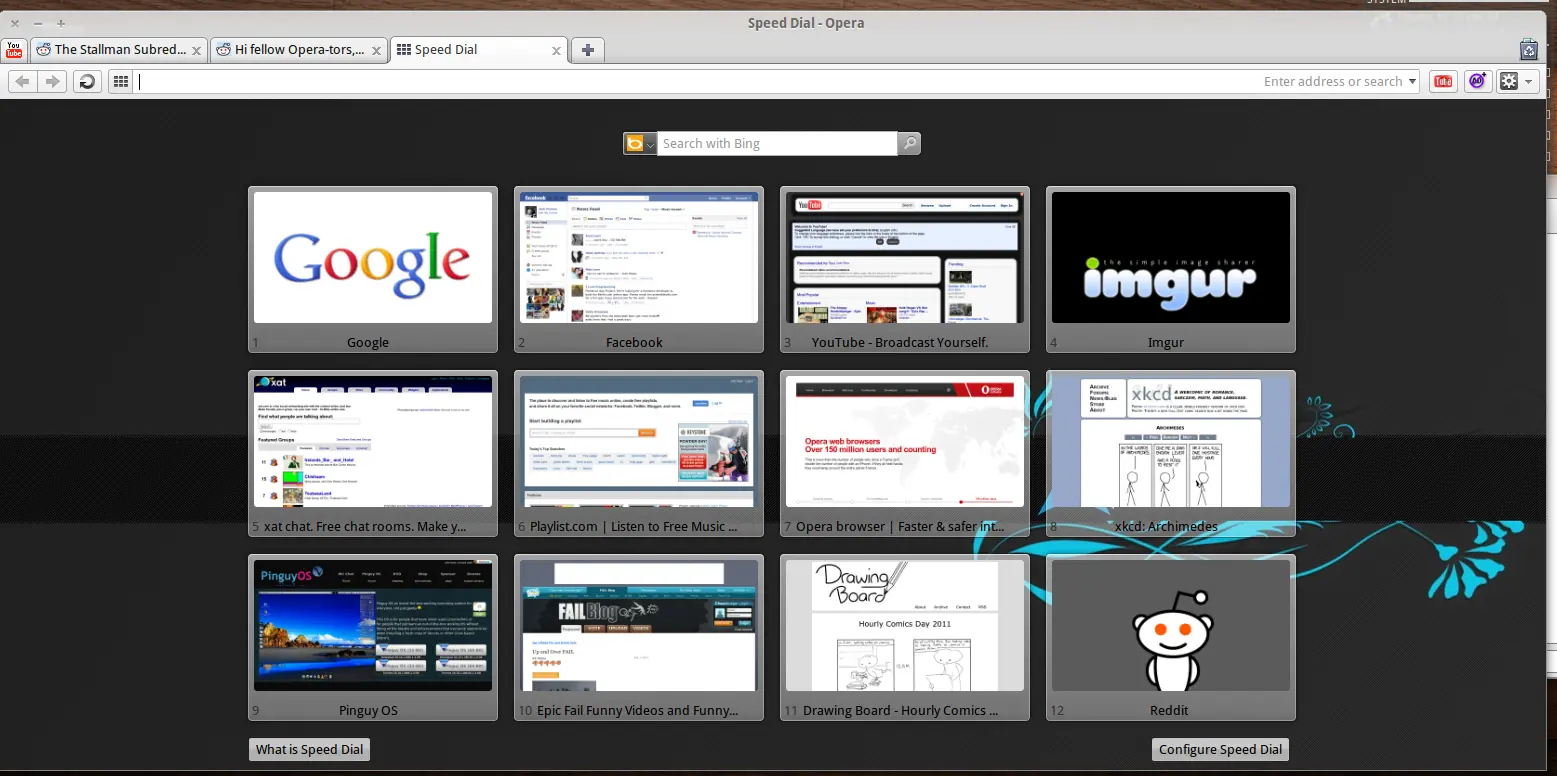Click the Speed Dial grid icon beside address bar
This screenshot has width=1557, height=776.
(x=121, y=82)
